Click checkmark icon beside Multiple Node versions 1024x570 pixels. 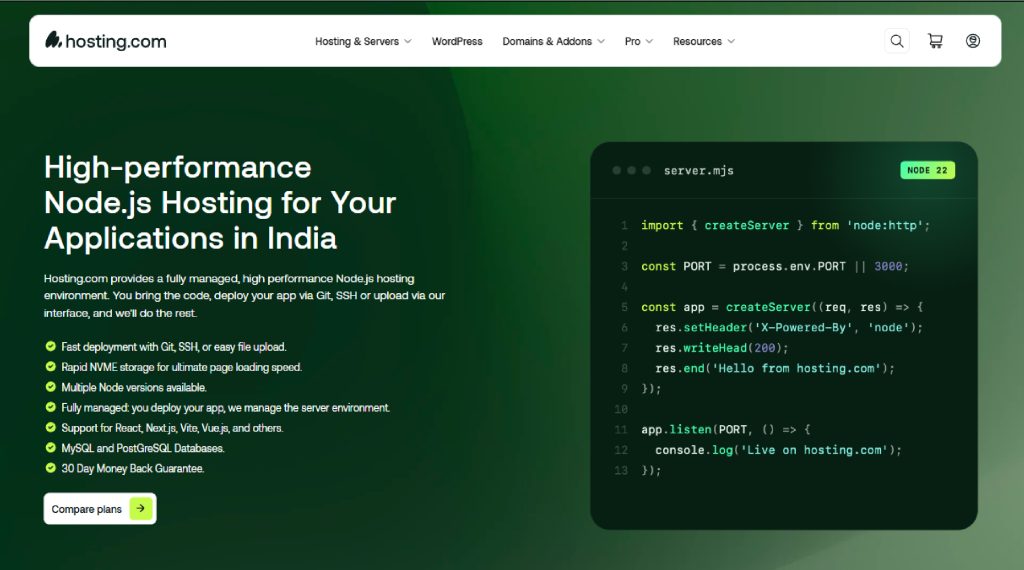[x=50, y=387]
